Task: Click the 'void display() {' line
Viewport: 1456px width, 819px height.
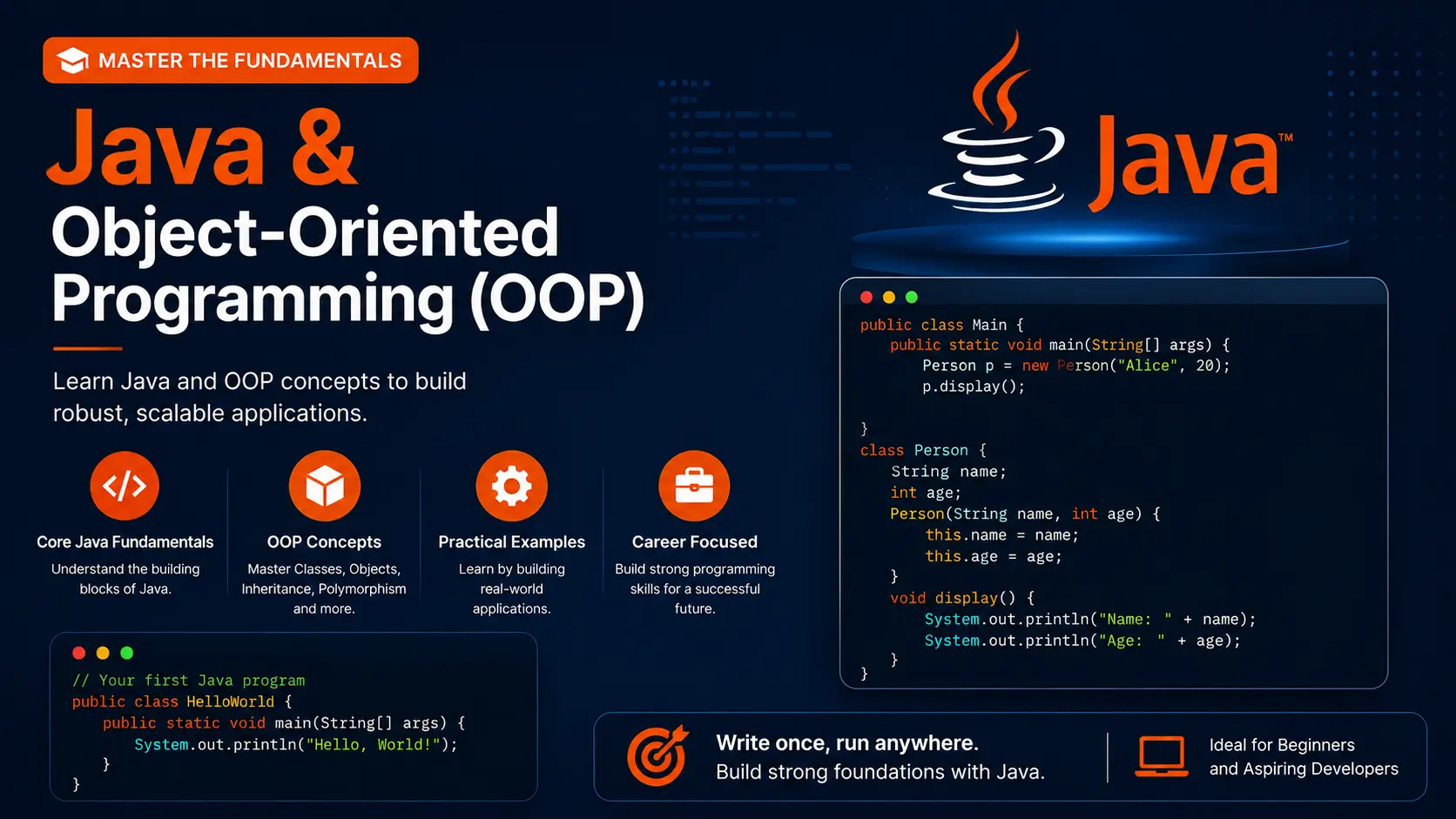Action: [962, 598]
